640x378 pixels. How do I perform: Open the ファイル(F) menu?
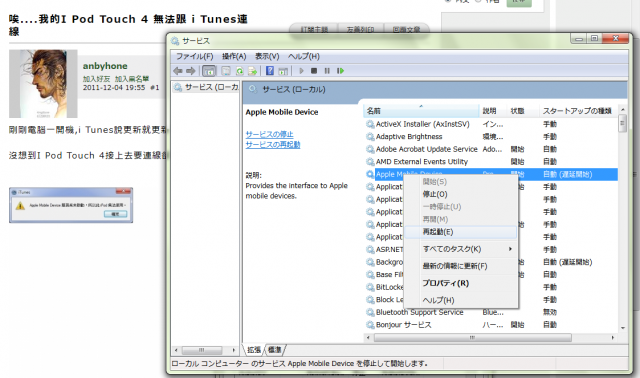(195, 56)
